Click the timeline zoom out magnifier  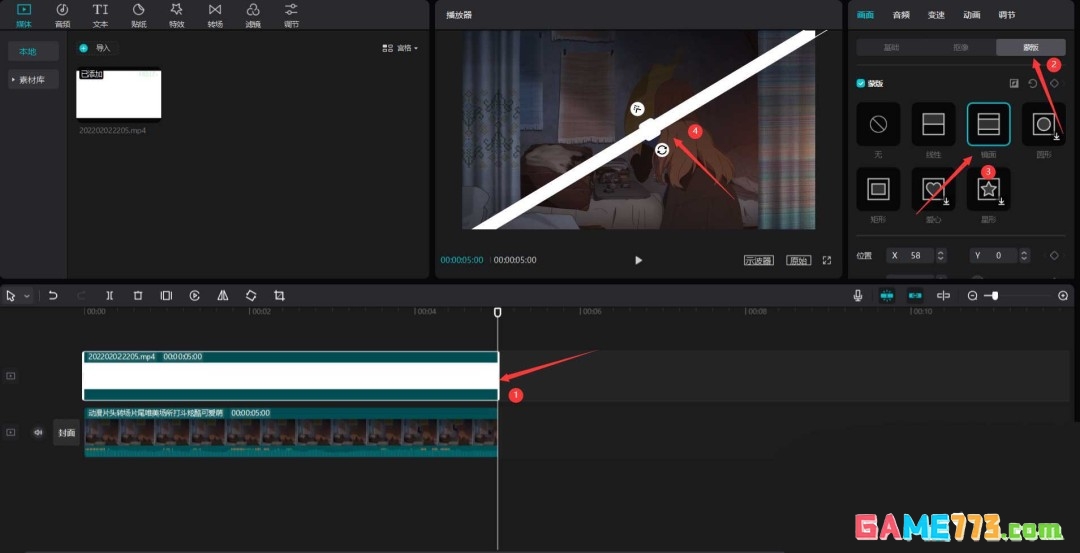(x=973, y=295)
